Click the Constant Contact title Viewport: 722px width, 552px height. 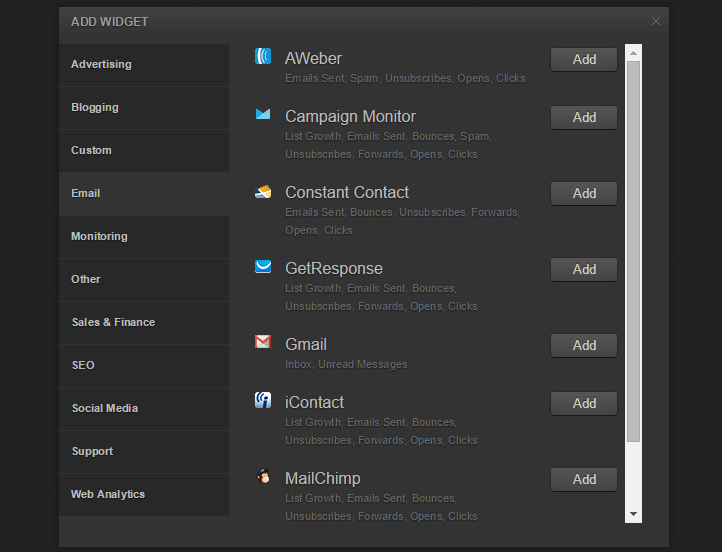347,192
